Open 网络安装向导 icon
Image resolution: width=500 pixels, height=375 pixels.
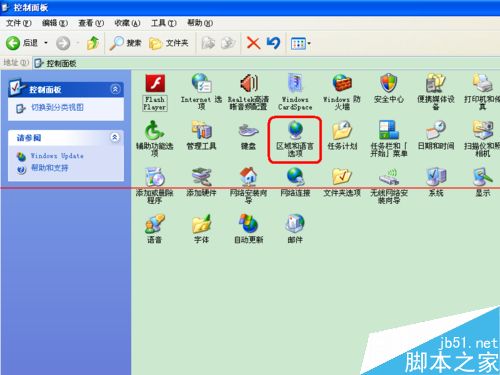pos(248,177)
